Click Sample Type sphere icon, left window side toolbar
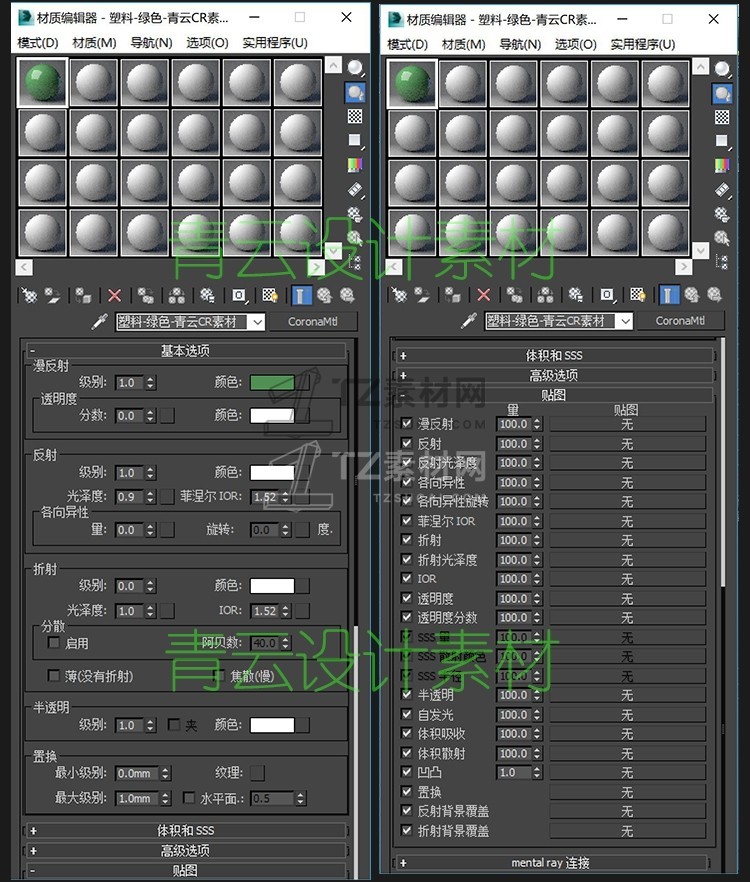This screenshot has height=882, width=750. click(355, 68)
